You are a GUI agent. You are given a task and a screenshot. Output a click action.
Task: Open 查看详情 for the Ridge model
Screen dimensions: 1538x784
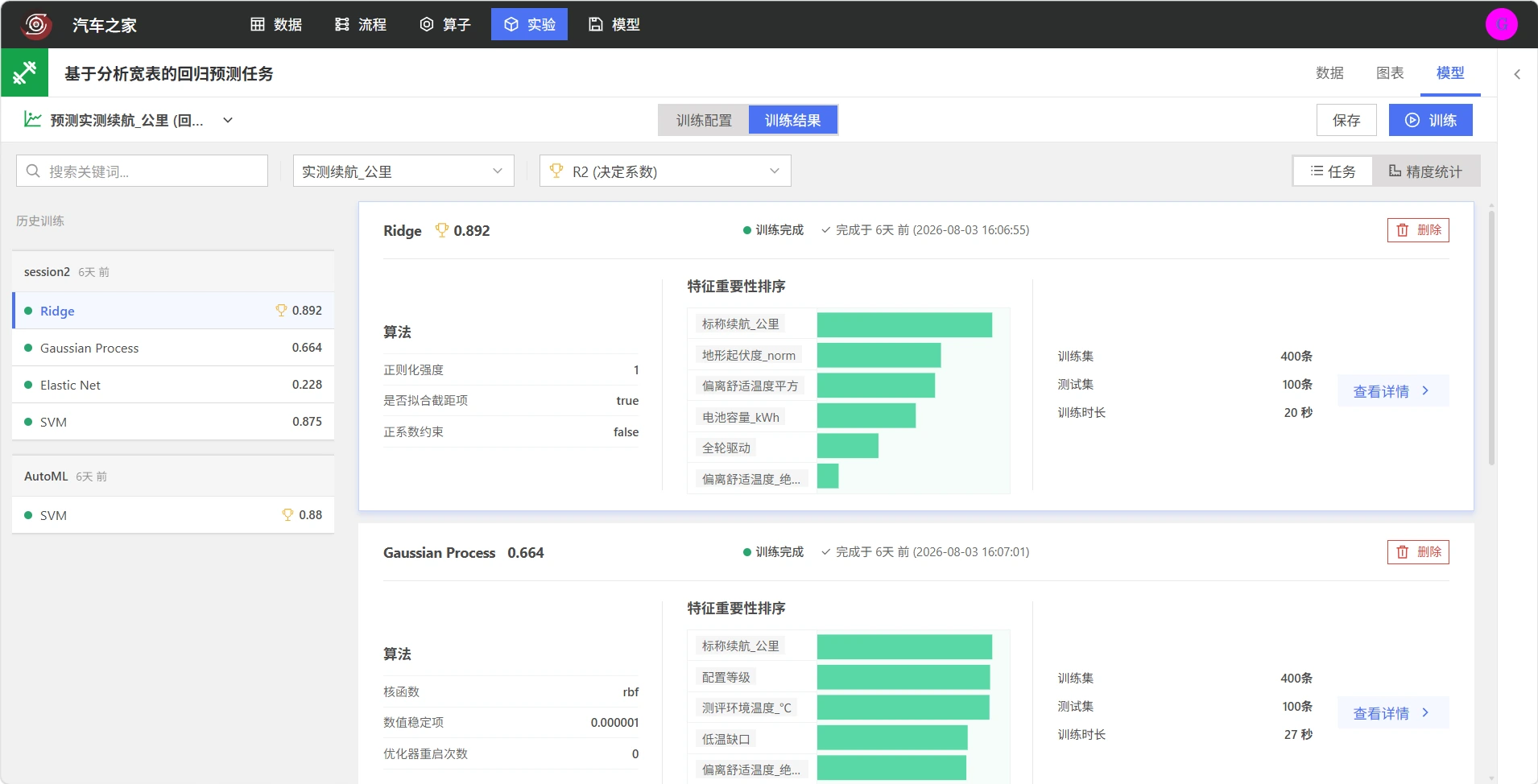coord(1393,391)
